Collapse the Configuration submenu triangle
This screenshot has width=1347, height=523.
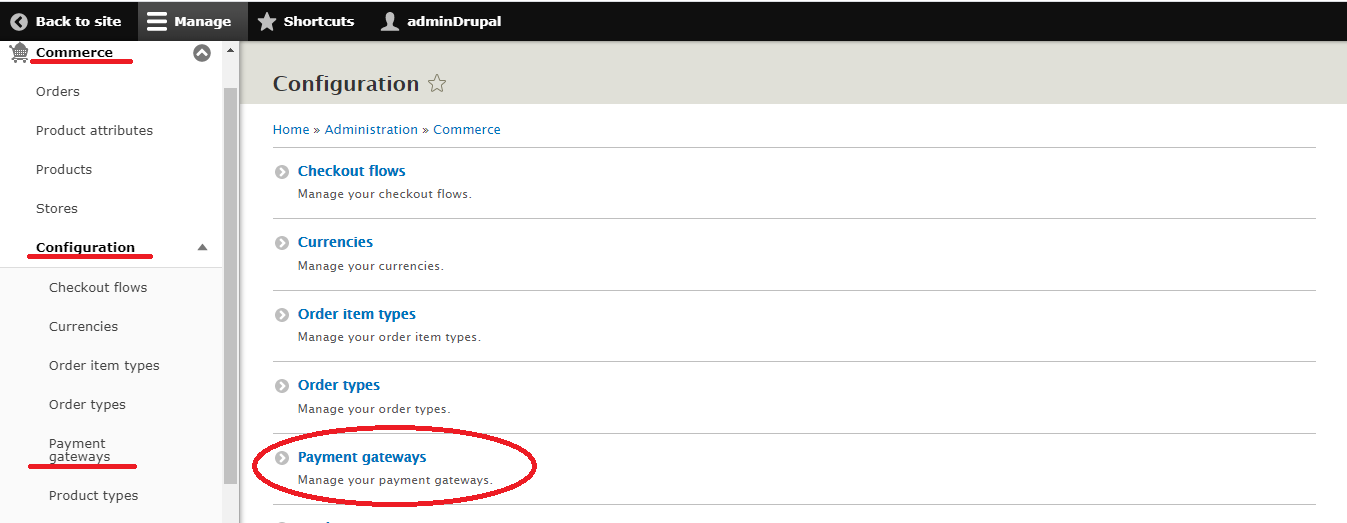click(203, 247)
